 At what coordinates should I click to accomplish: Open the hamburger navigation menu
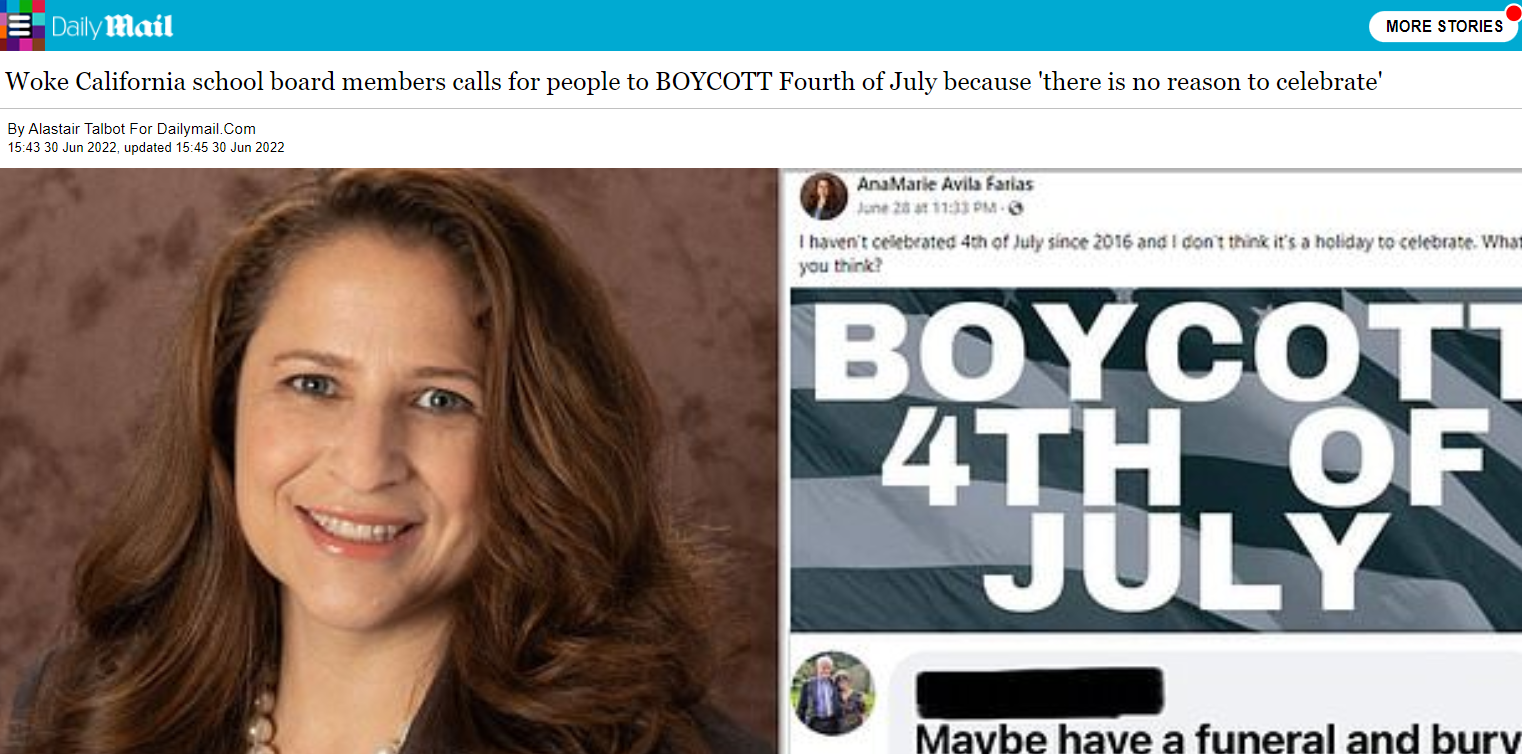pos(22,25)
